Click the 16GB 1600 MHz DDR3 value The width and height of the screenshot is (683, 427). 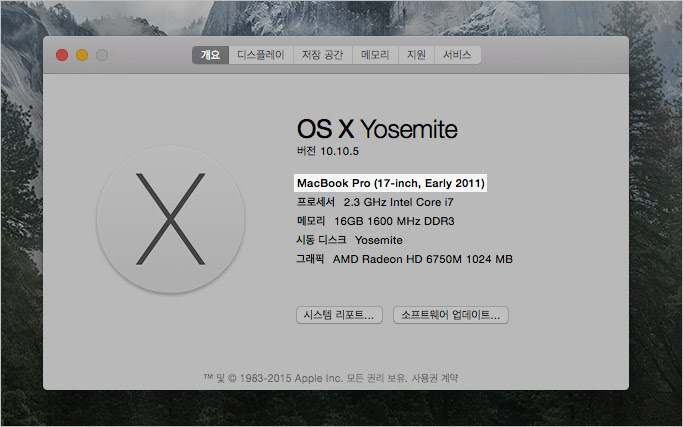coord(394,221)
